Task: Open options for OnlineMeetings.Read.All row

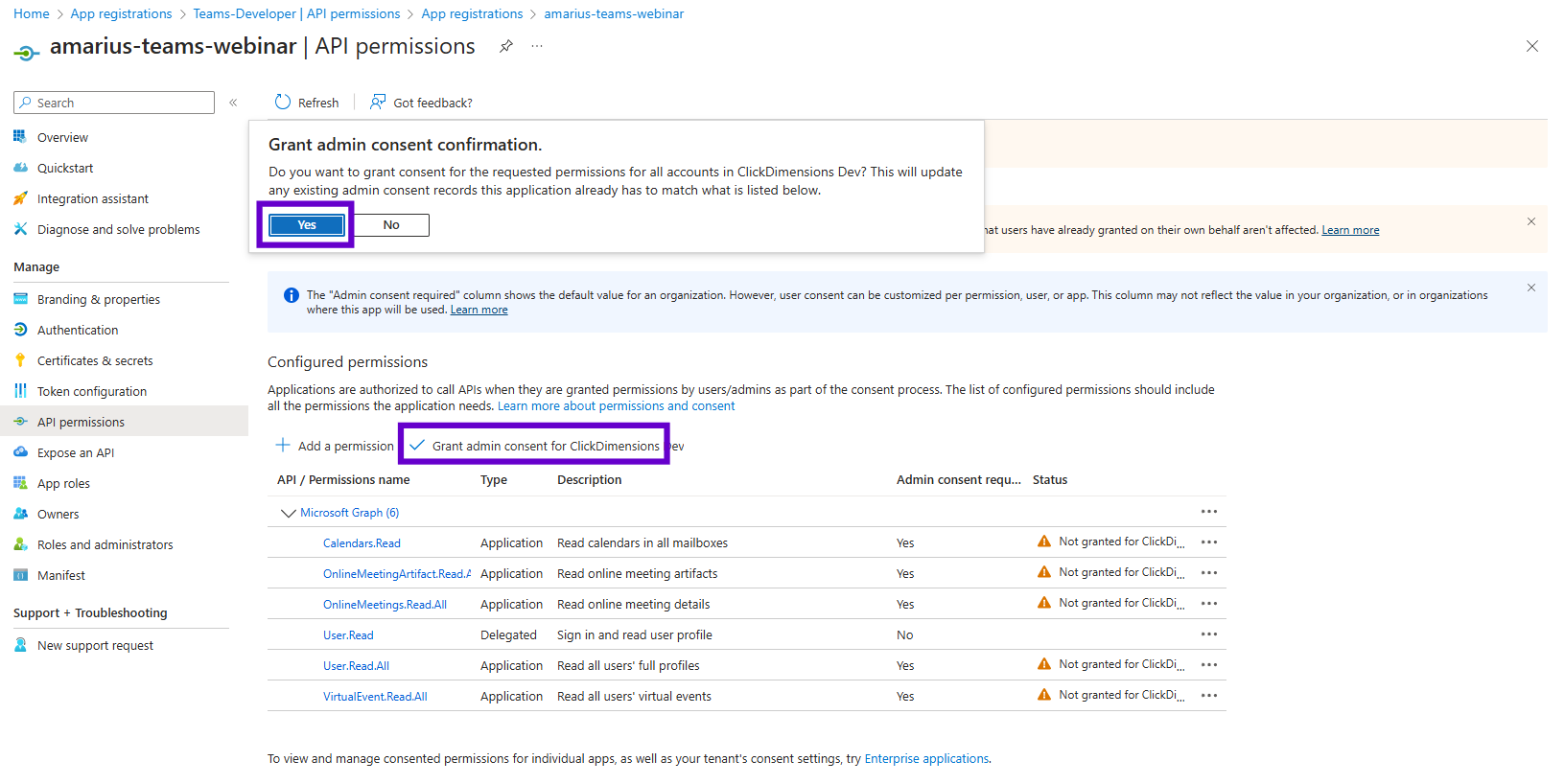Action: (x=1209, y=604)
